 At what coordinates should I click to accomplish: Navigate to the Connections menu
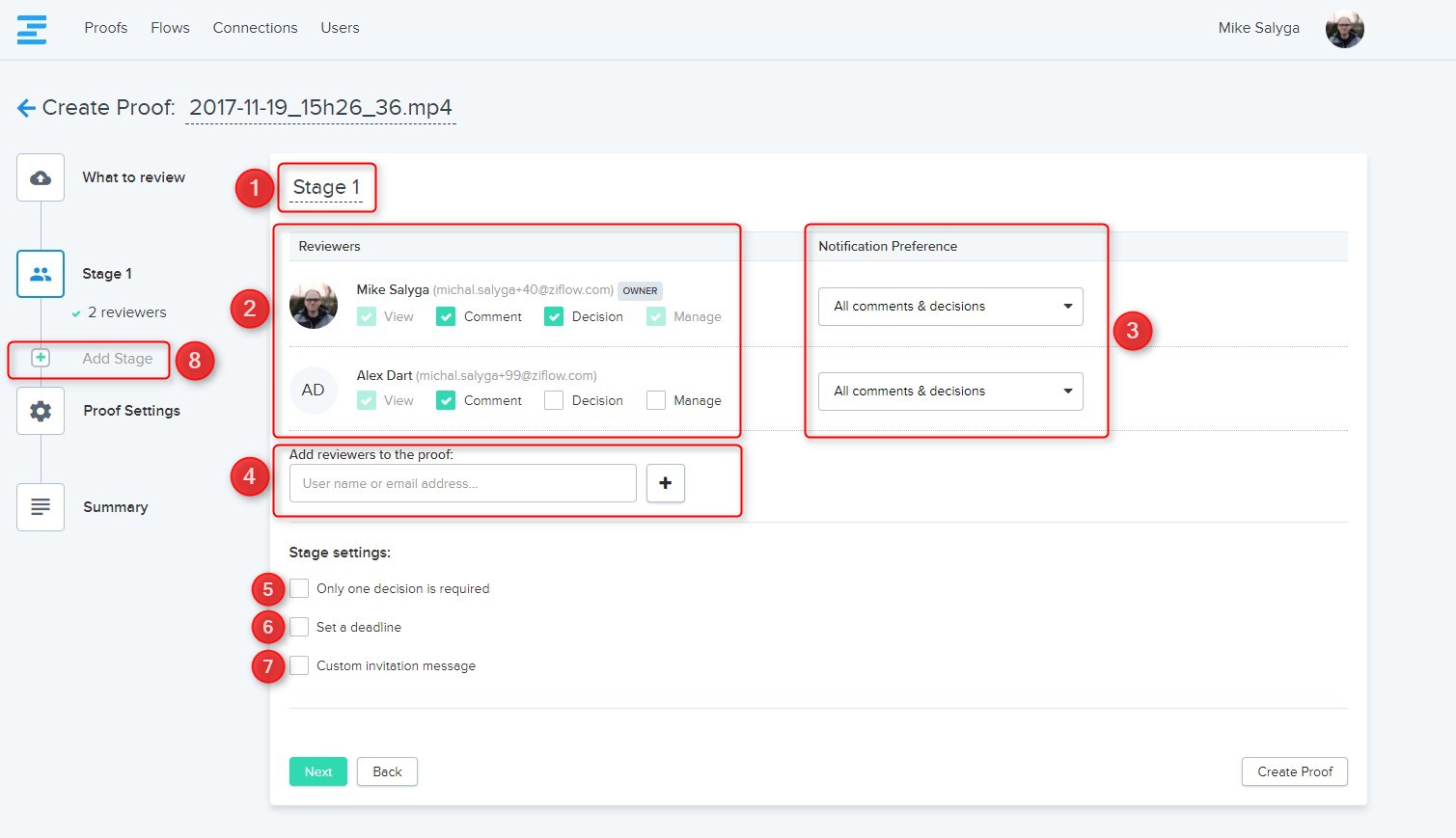[x=255, y=28]
